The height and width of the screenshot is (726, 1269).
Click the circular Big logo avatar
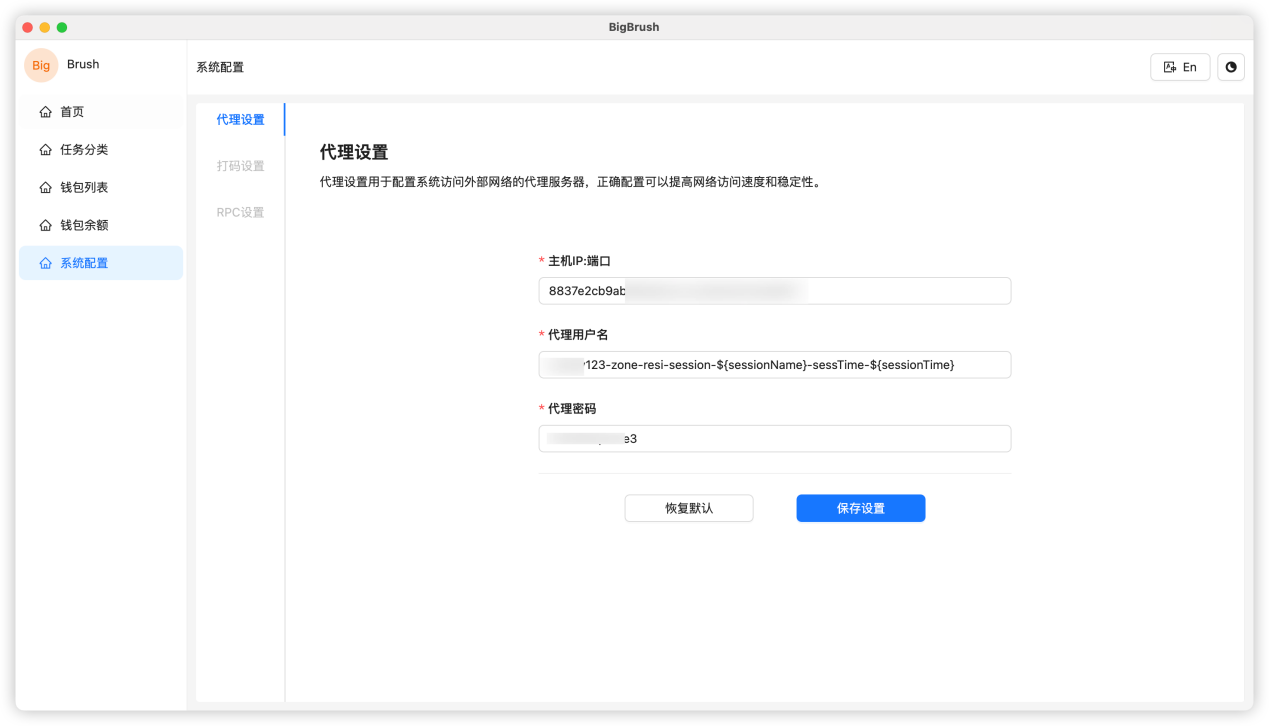40,65
